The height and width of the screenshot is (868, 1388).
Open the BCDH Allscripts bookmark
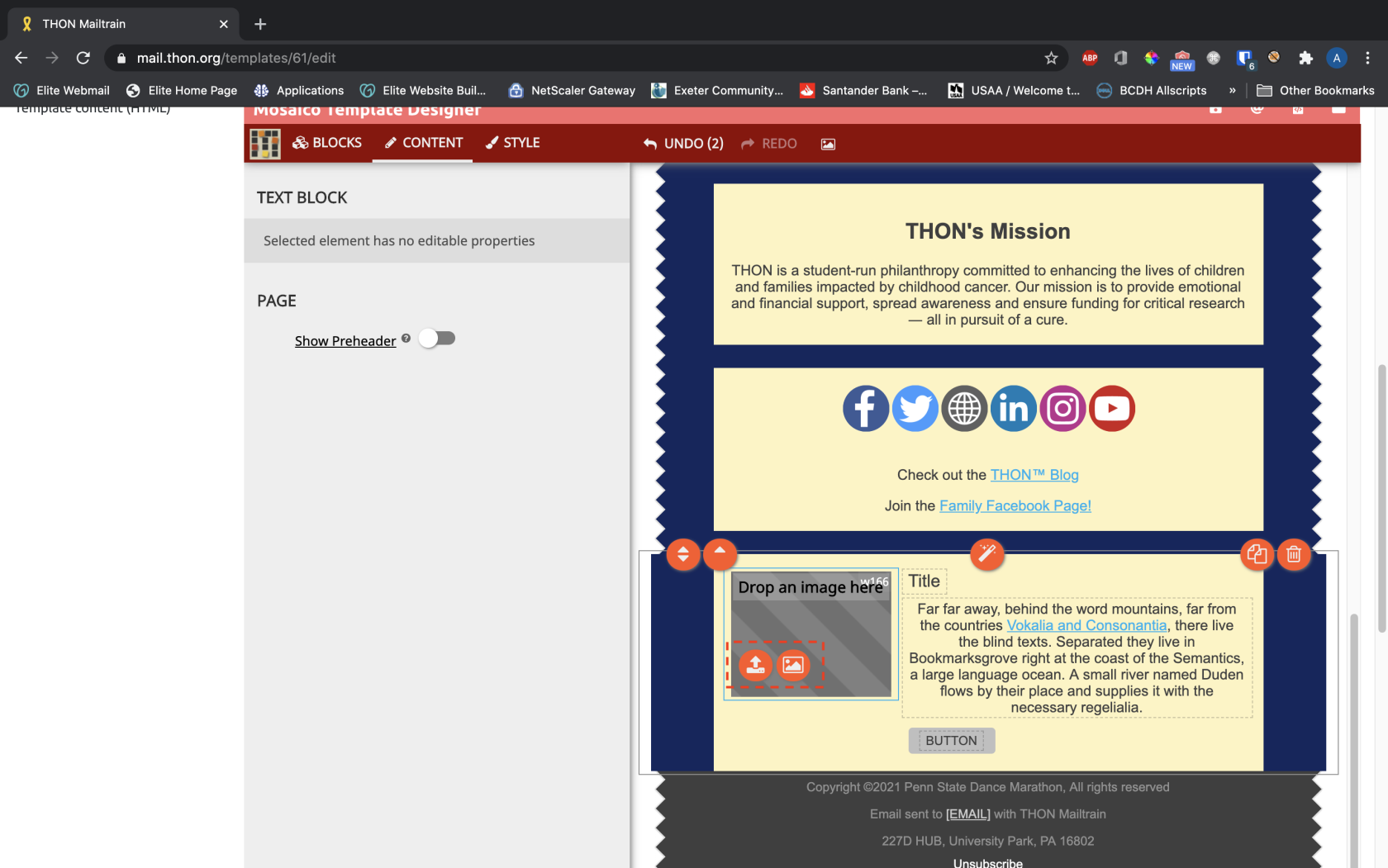click(1152, 91)
